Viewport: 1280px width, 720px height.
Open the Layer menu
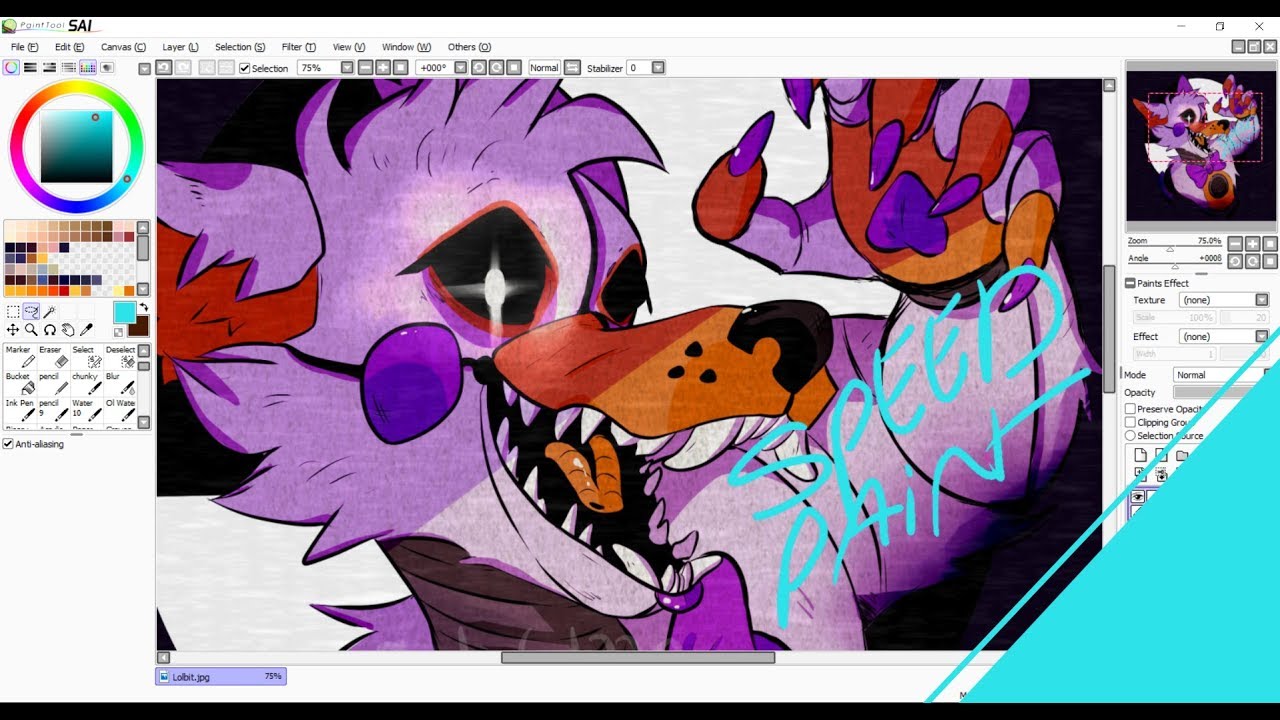point(180,47)
